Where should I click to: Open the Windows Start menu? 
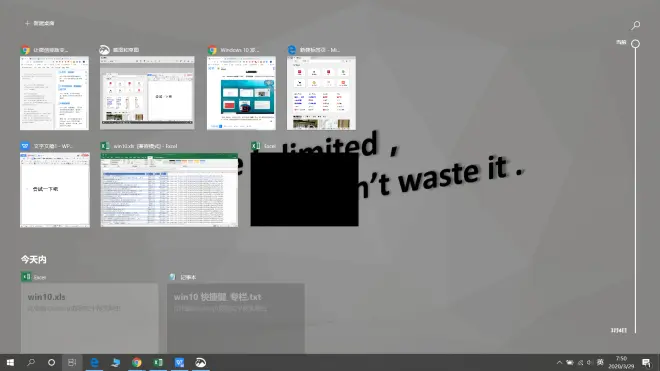click(10, 362)
